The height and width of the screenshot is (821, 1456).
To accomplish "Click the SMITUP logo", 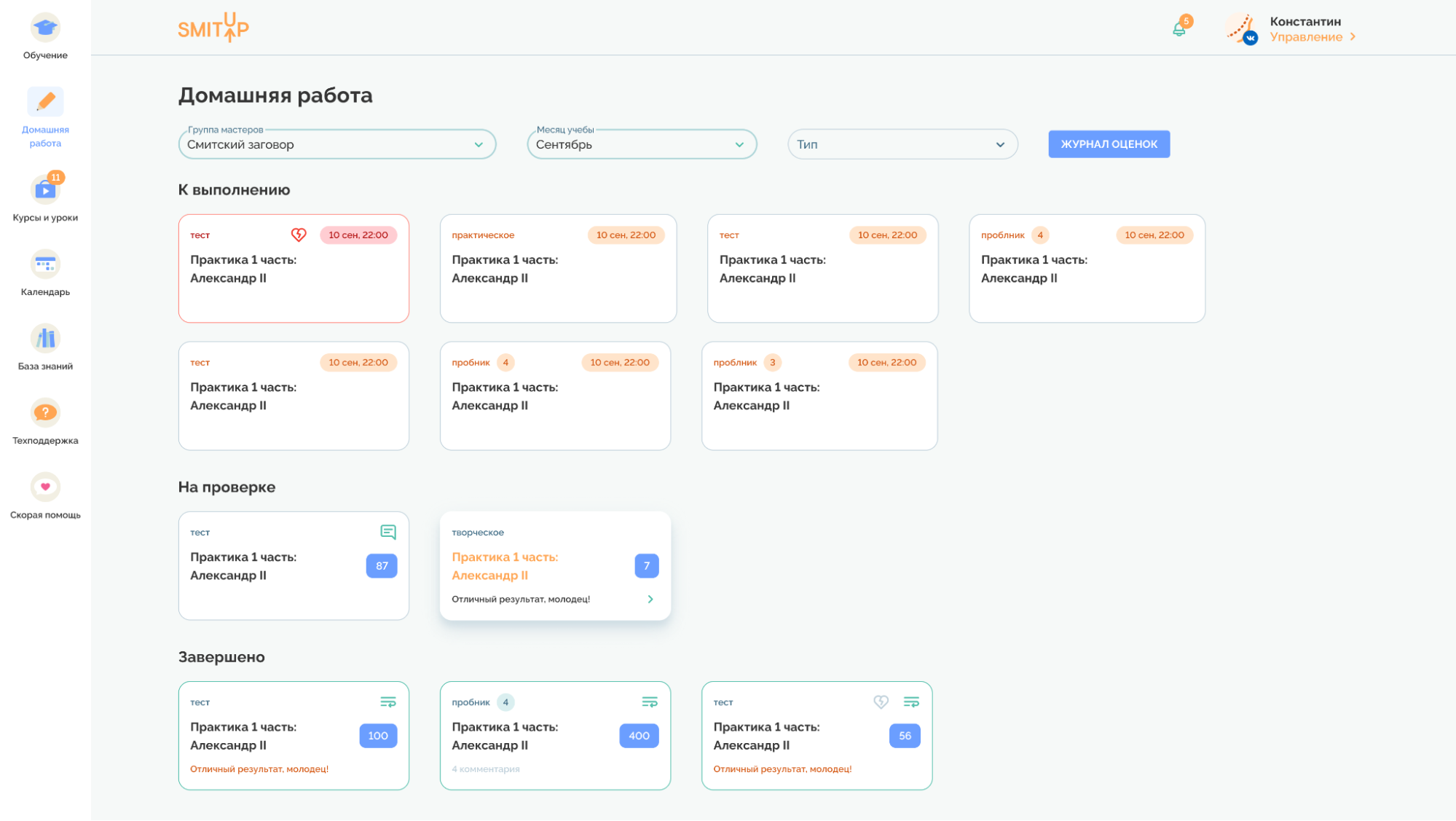I will coord(213,28).
